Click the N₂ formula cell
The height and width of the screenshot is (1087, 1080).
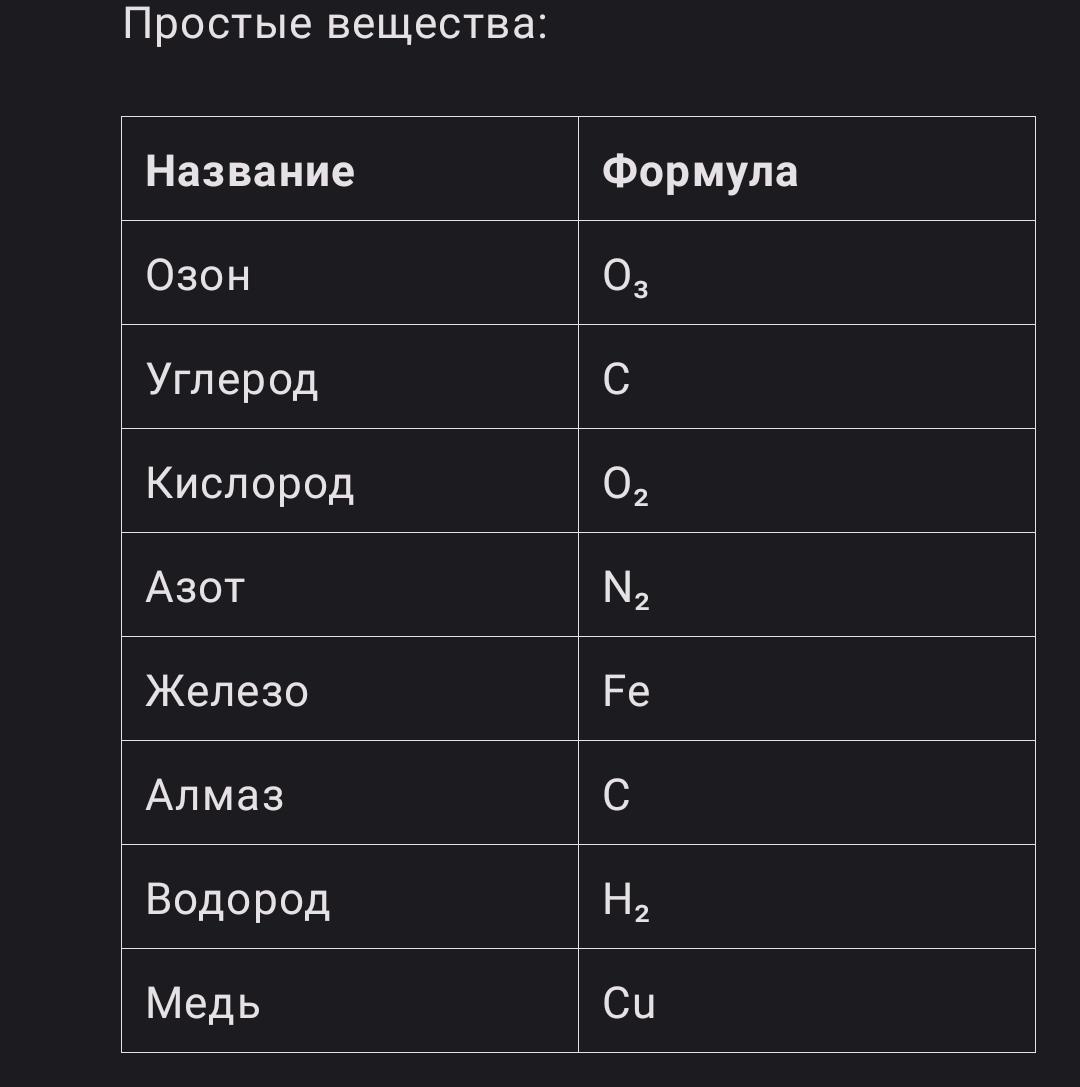pyautogui.click(x=807, y=584)
